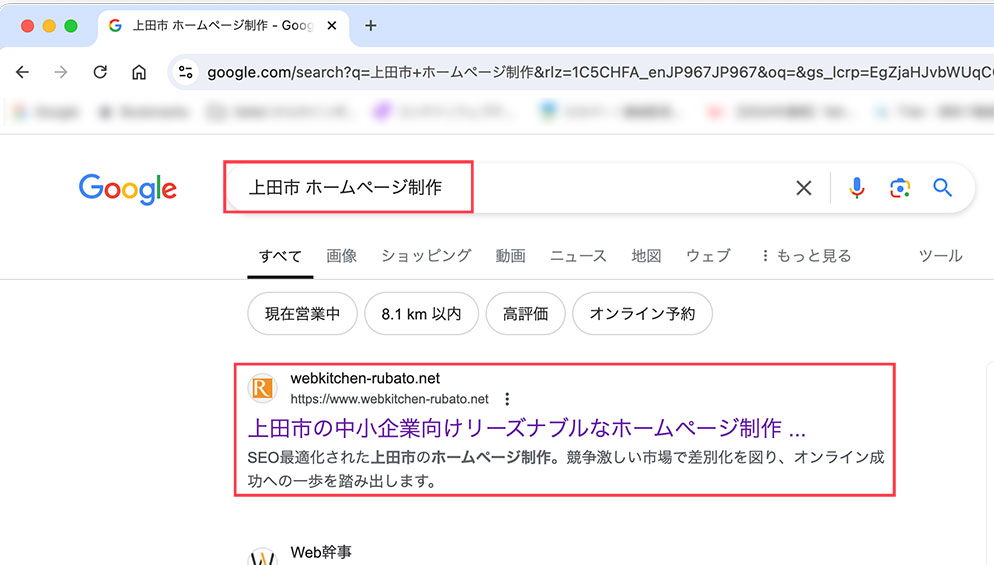
Task: Click the address bar URL
Action: click(x=599, y=72)
